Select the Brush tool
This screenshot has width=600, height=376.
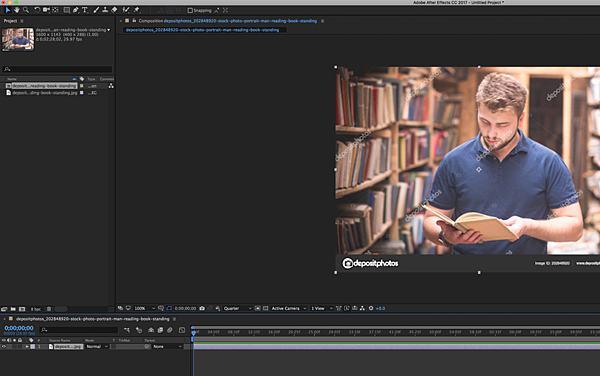pyautogui.click(x=96, y=10)
